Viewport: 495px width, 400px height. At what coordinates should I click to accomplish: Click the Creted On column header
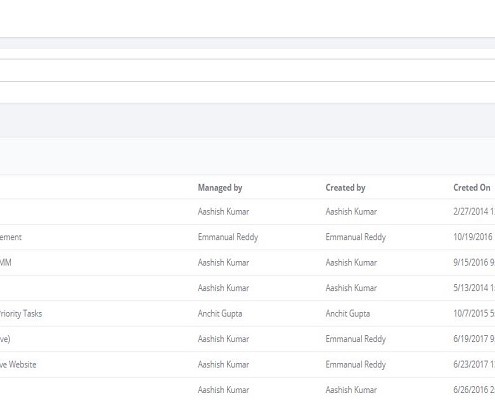coord(472,188)
